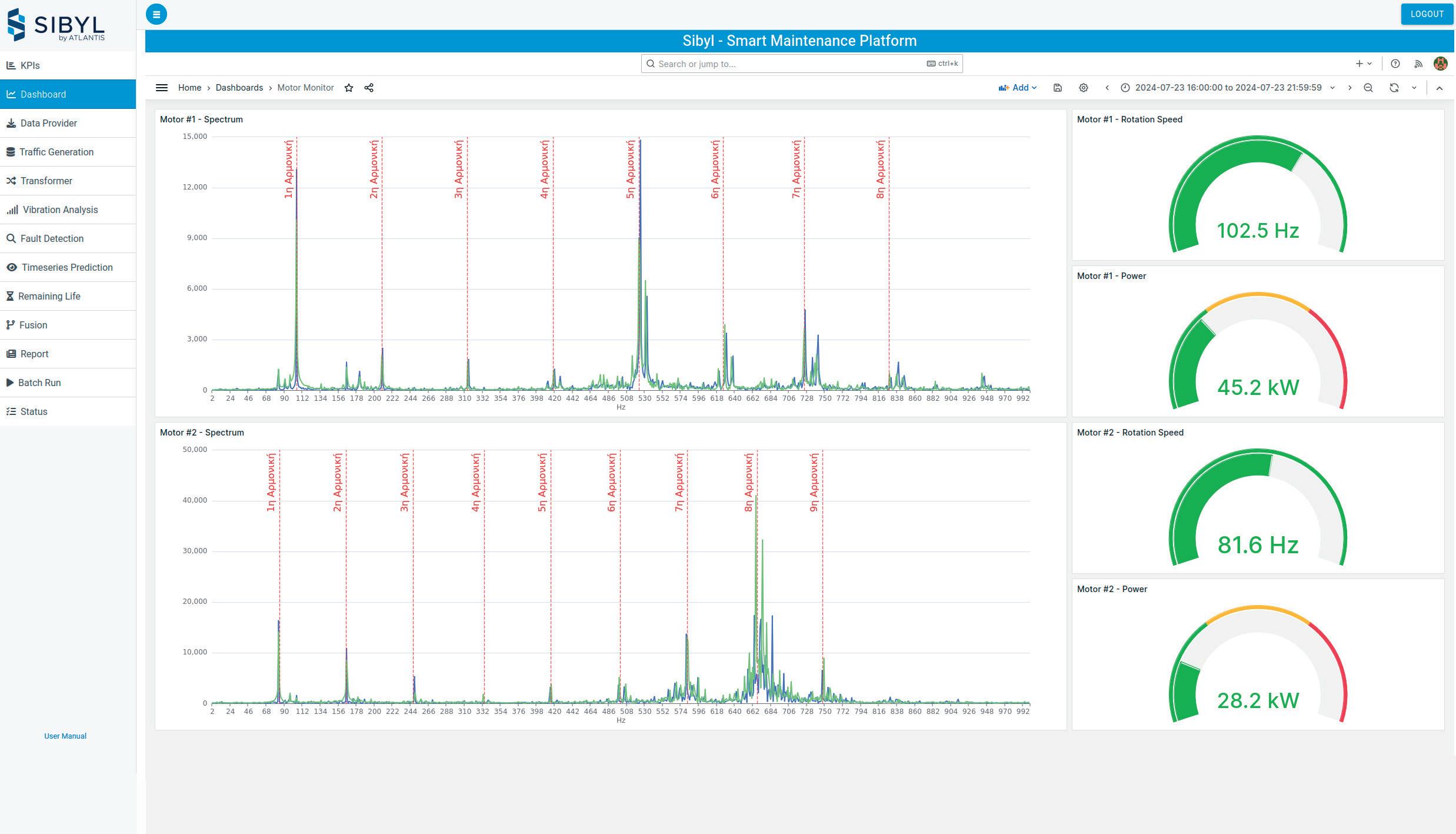Open Vibration Analysis in the sidebar

[60, 210]
